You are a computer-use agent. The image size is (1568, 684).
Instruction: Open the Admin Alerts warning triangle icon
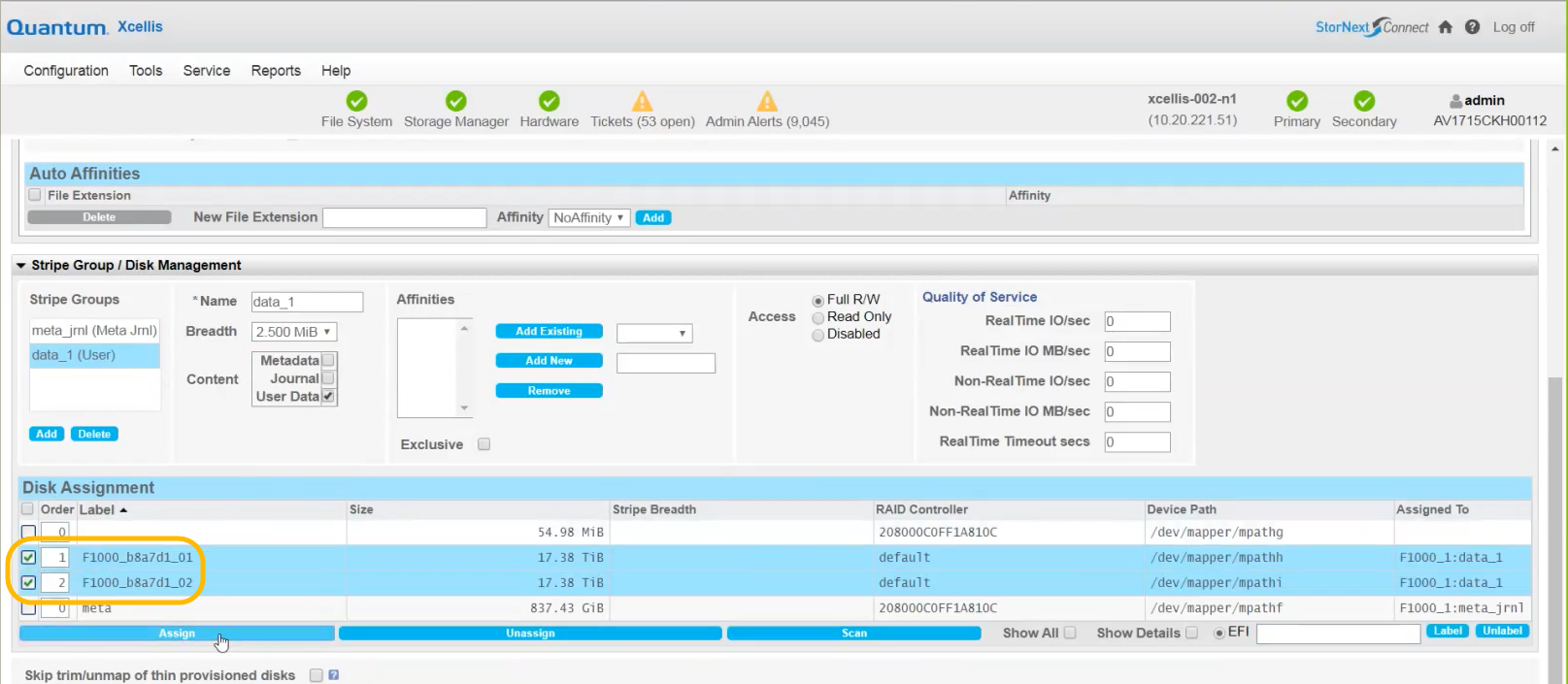767,101
